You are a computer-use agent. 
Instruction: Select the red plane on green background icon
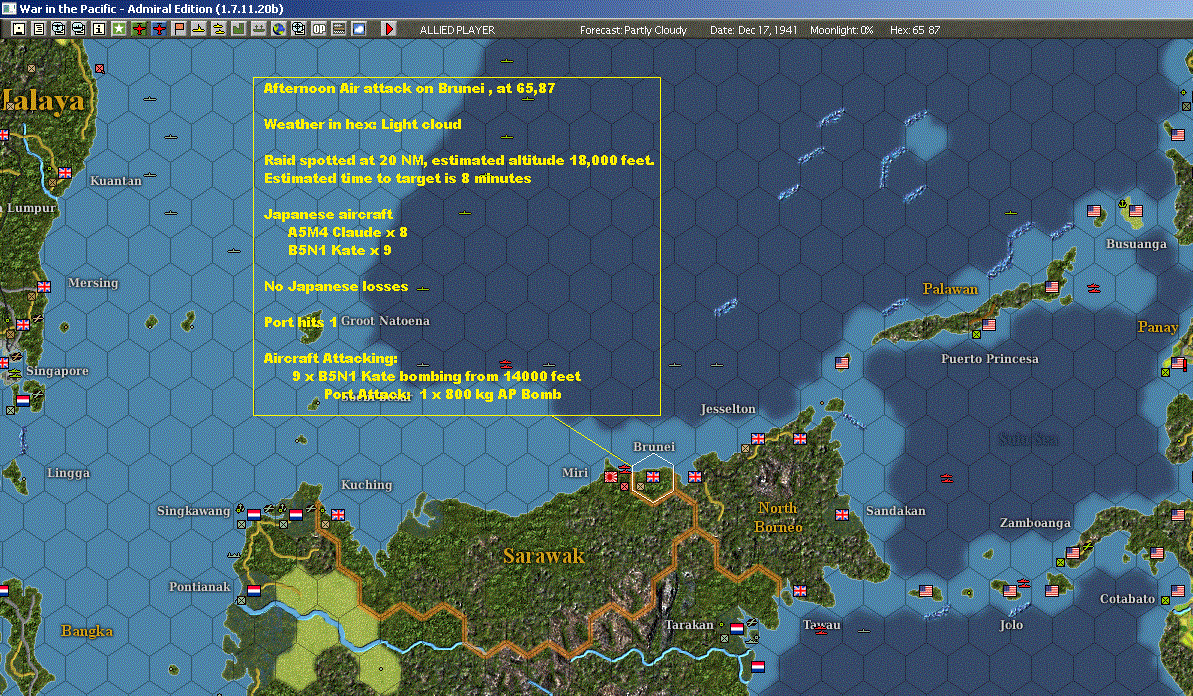139,29
